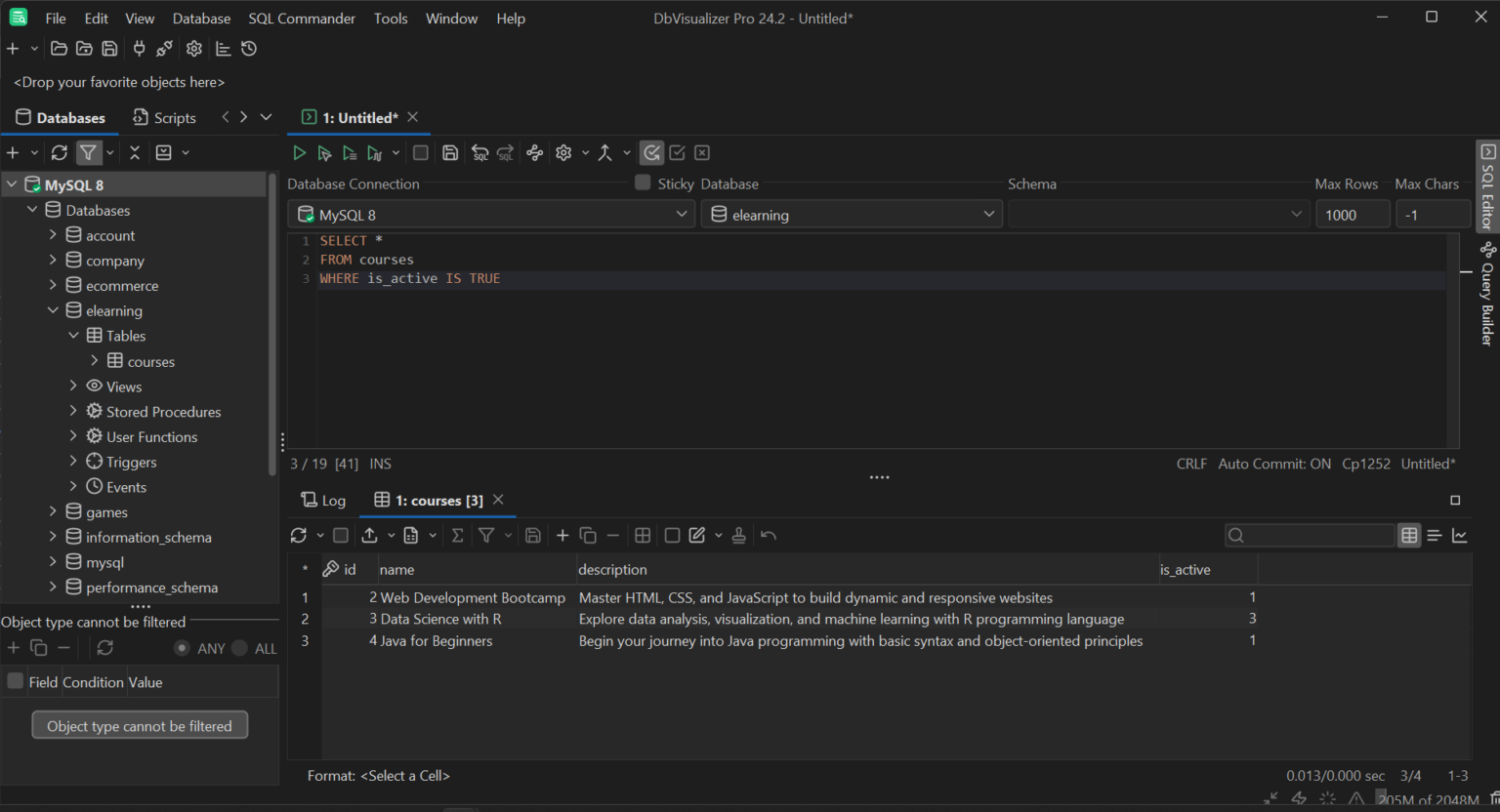This screenshot has width=1500, height=812.
Task: Select the ALL radio button
Action: pos(240,648)
